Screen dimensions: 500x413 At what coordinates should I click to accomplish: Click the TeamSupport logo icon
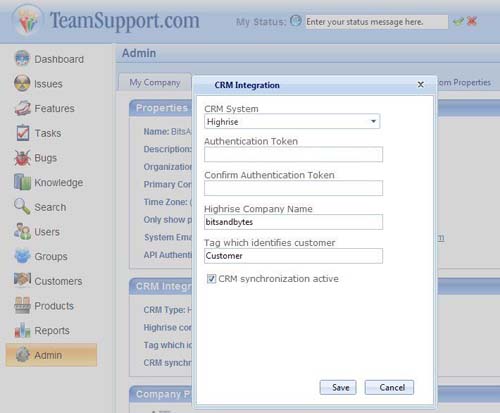(x=28, y=21)
